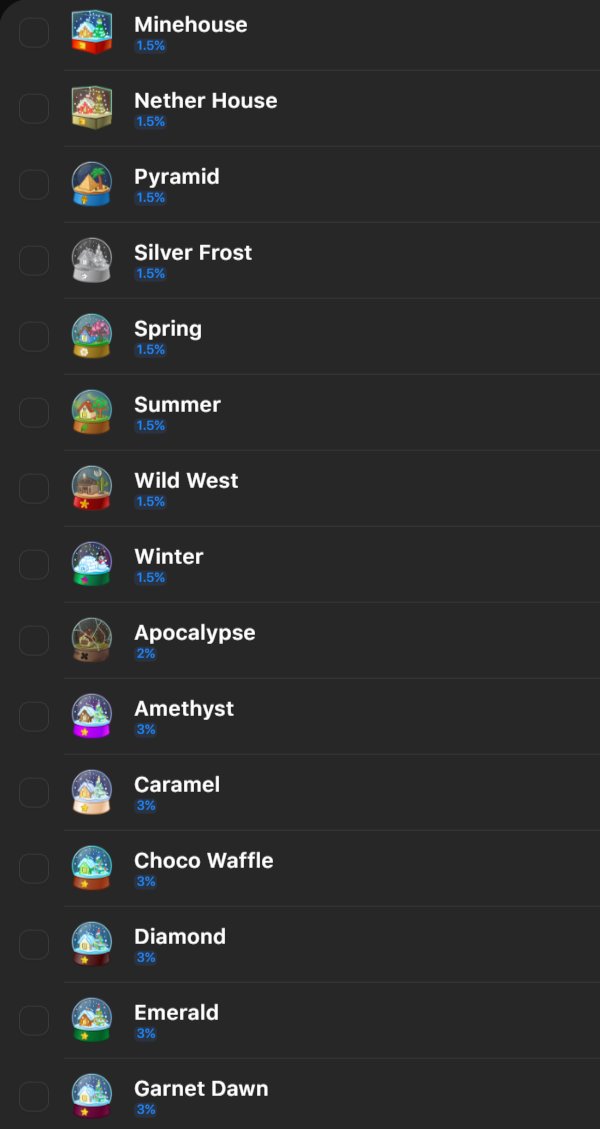Click the Garnet Dawn globe icon
This screenshot has width=600, height=1129.
tap(92, 1096)
